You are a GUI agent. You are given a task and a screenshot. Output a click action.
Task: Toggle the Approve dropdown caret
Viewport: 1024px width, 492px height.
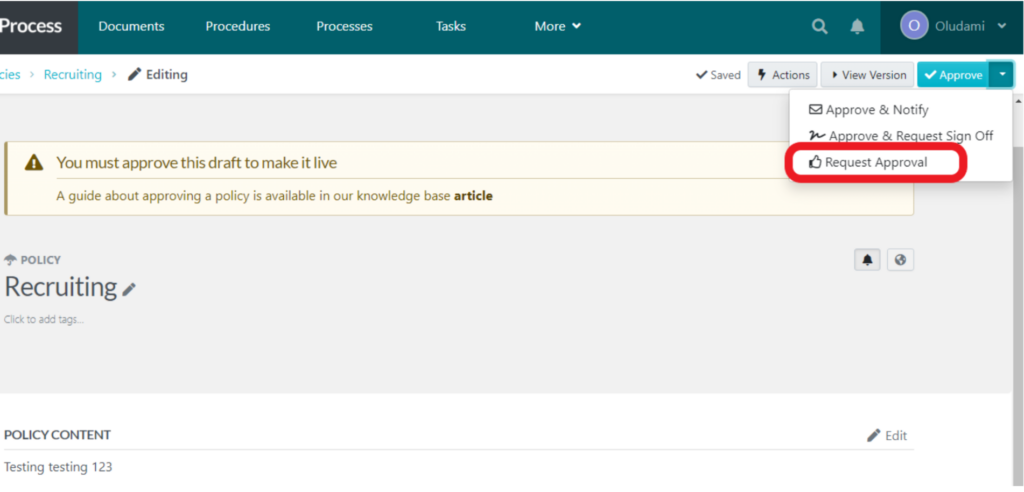click(1001, 75)
